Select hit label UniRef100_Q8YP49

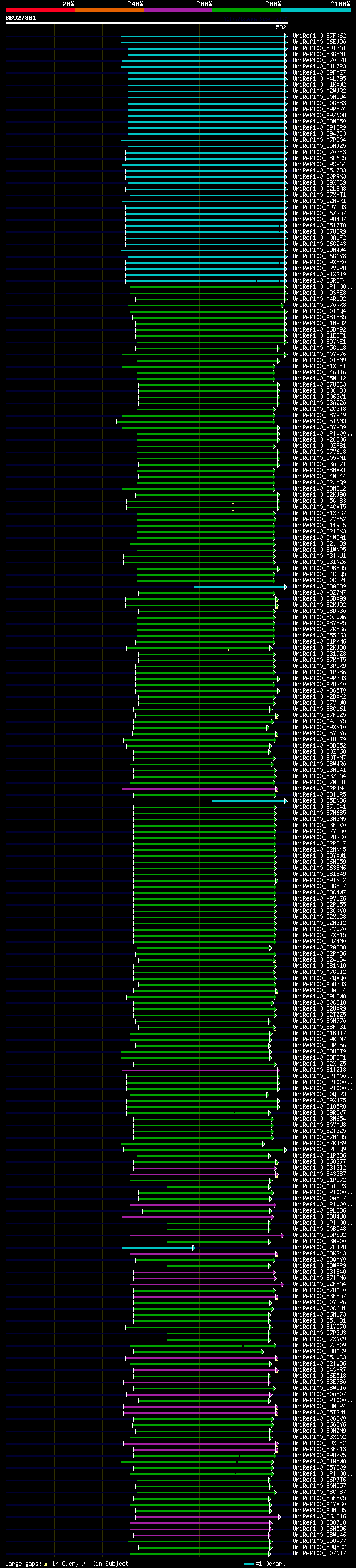(319, 415)
